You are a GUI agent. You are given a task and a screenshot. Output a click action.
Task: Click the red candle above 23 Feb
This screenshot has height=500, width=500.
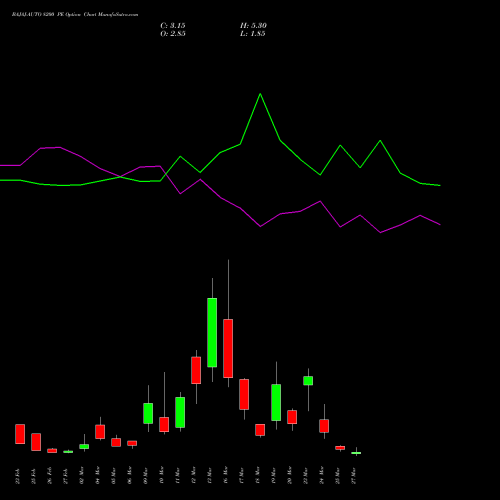20,434
